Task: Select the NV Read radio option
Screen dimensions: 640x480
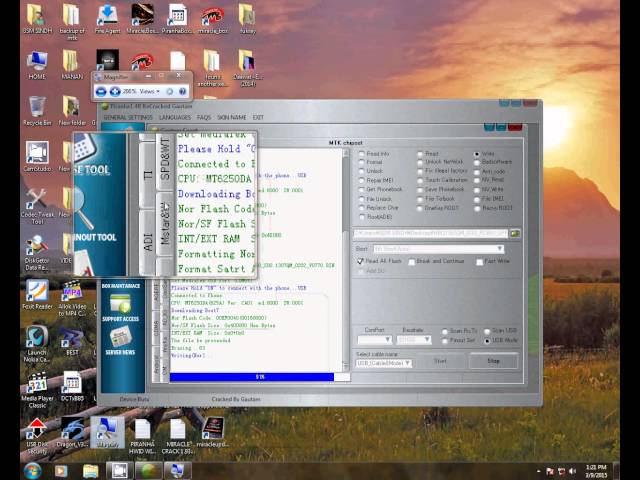Action: pyautogui.click(x=489, y=180)
